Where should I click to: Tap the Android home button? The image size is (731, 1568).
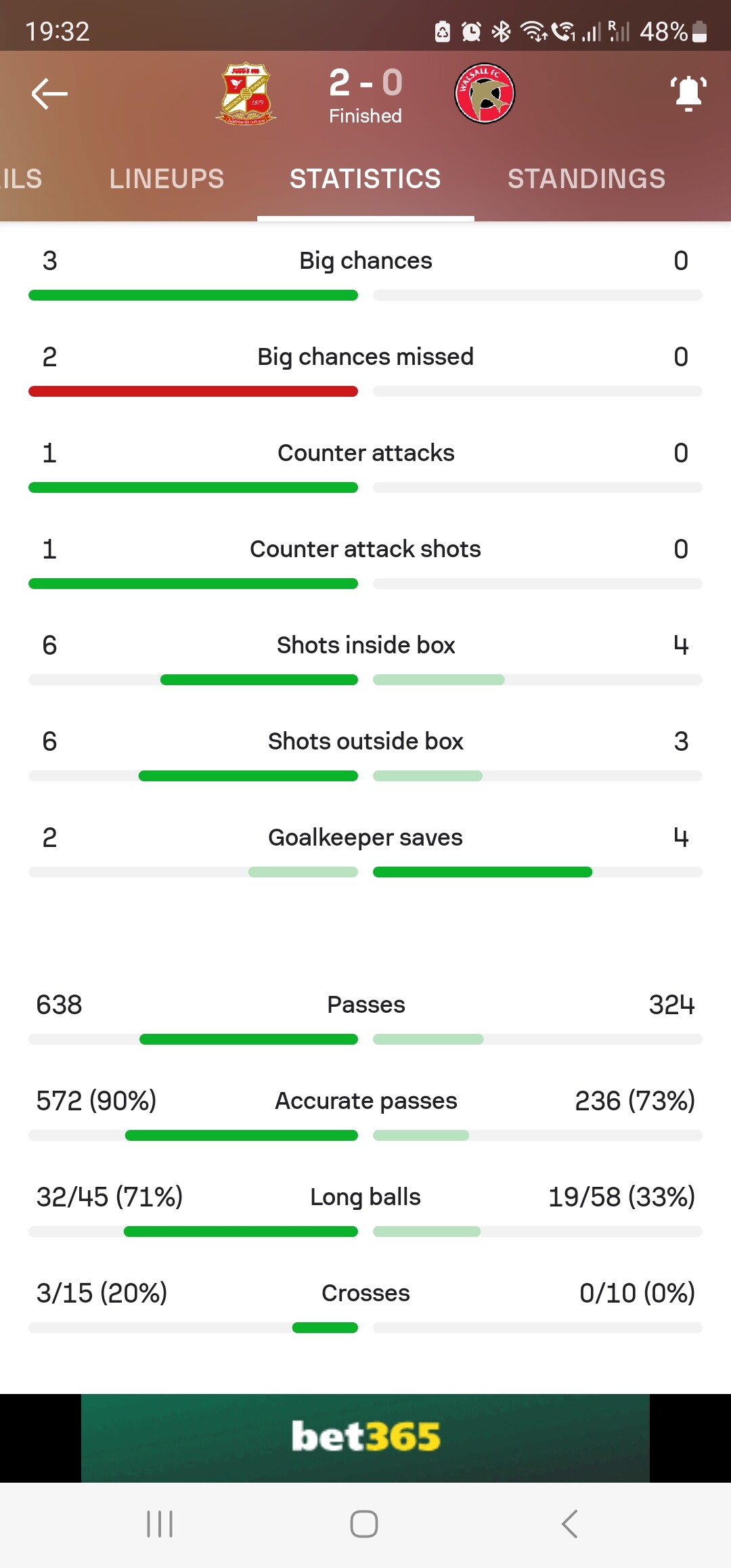pos(364,1524)
